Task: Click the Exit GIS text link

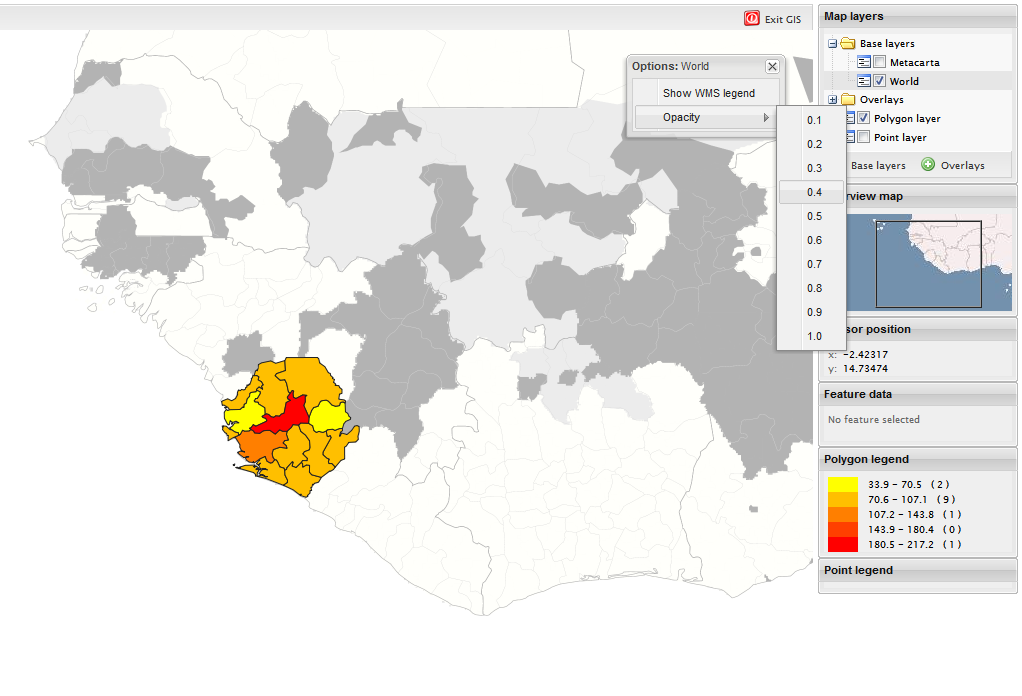Action: pyautogui.click(x=783, y=19)
